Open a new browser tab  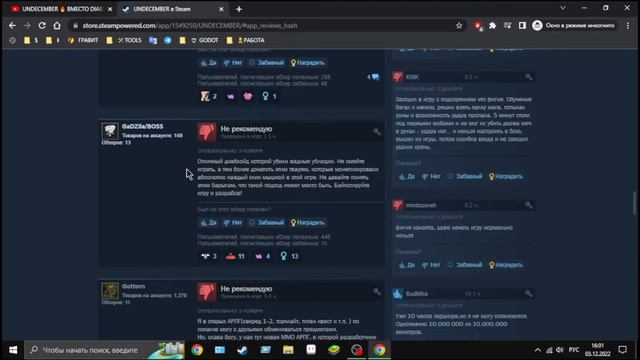(239, 9)
